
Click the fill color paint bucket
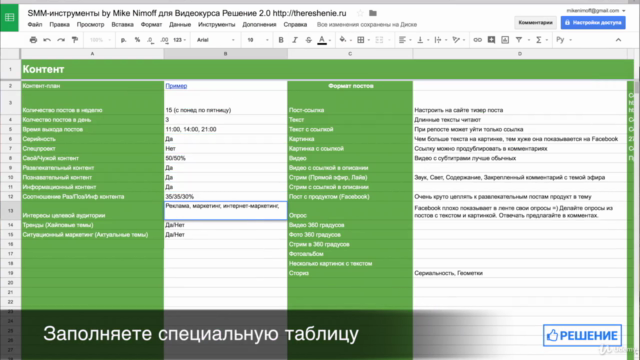tap(342, 40)
